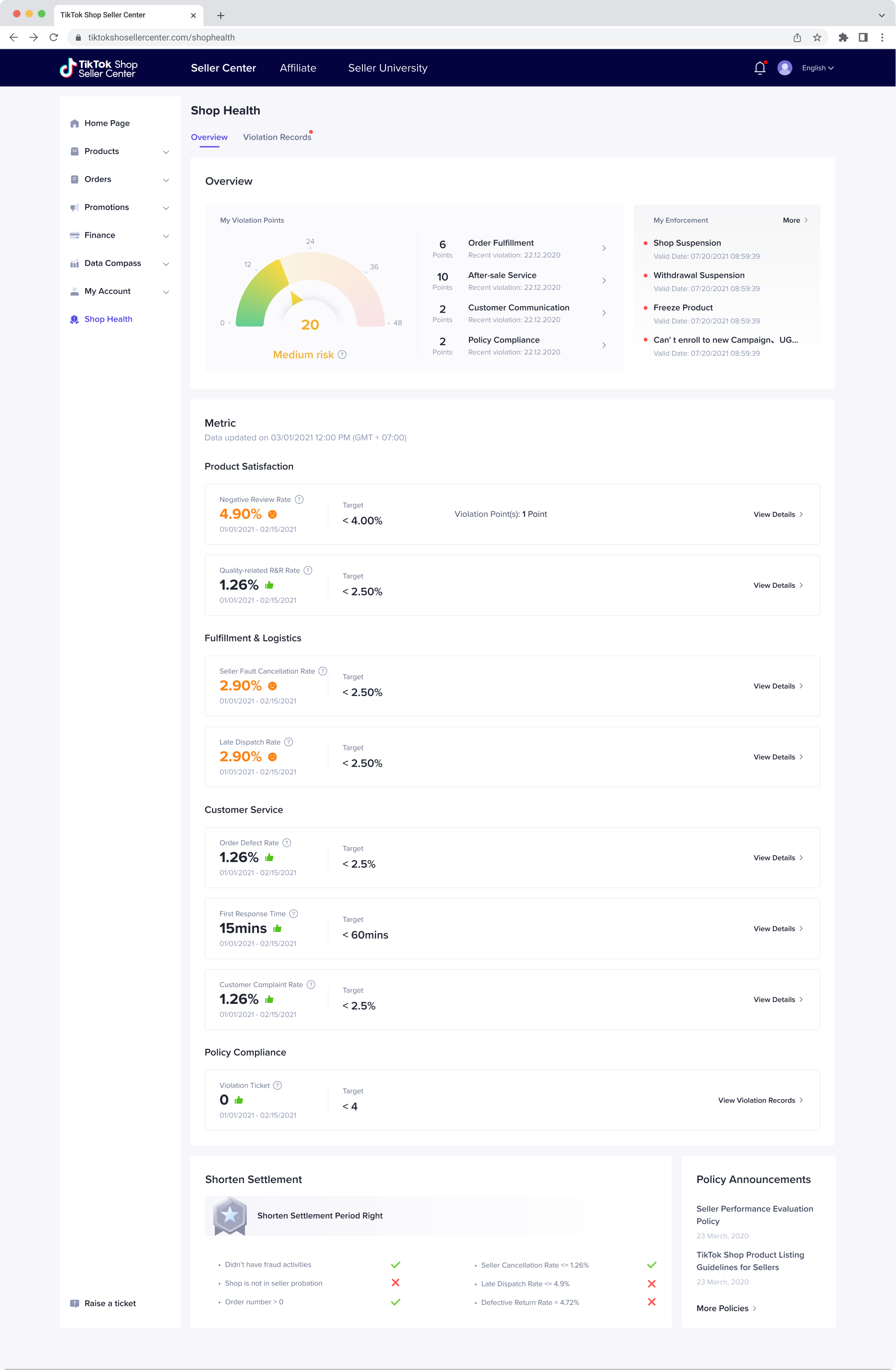Image resolution: width=896 pixels, height=1370 pixels.
Task: Click the Shorten Settlement badge icon
Action: tap(230, 1216)
